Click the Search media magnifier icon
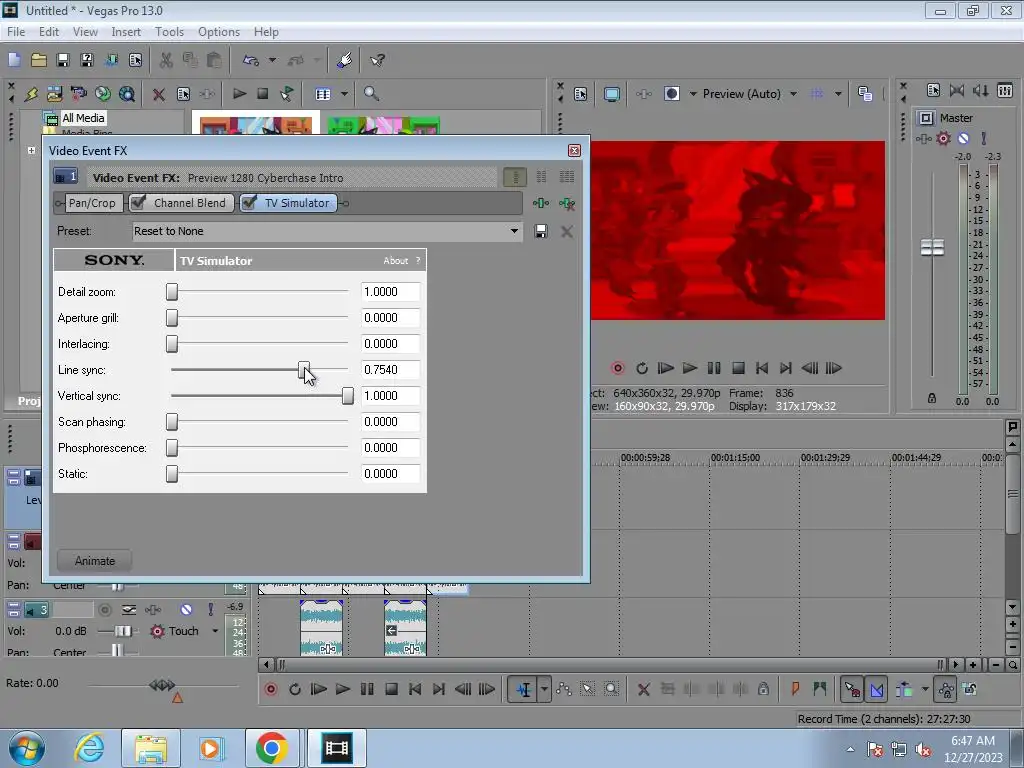This screenshot has width=1024, height=768. [371, 94]
